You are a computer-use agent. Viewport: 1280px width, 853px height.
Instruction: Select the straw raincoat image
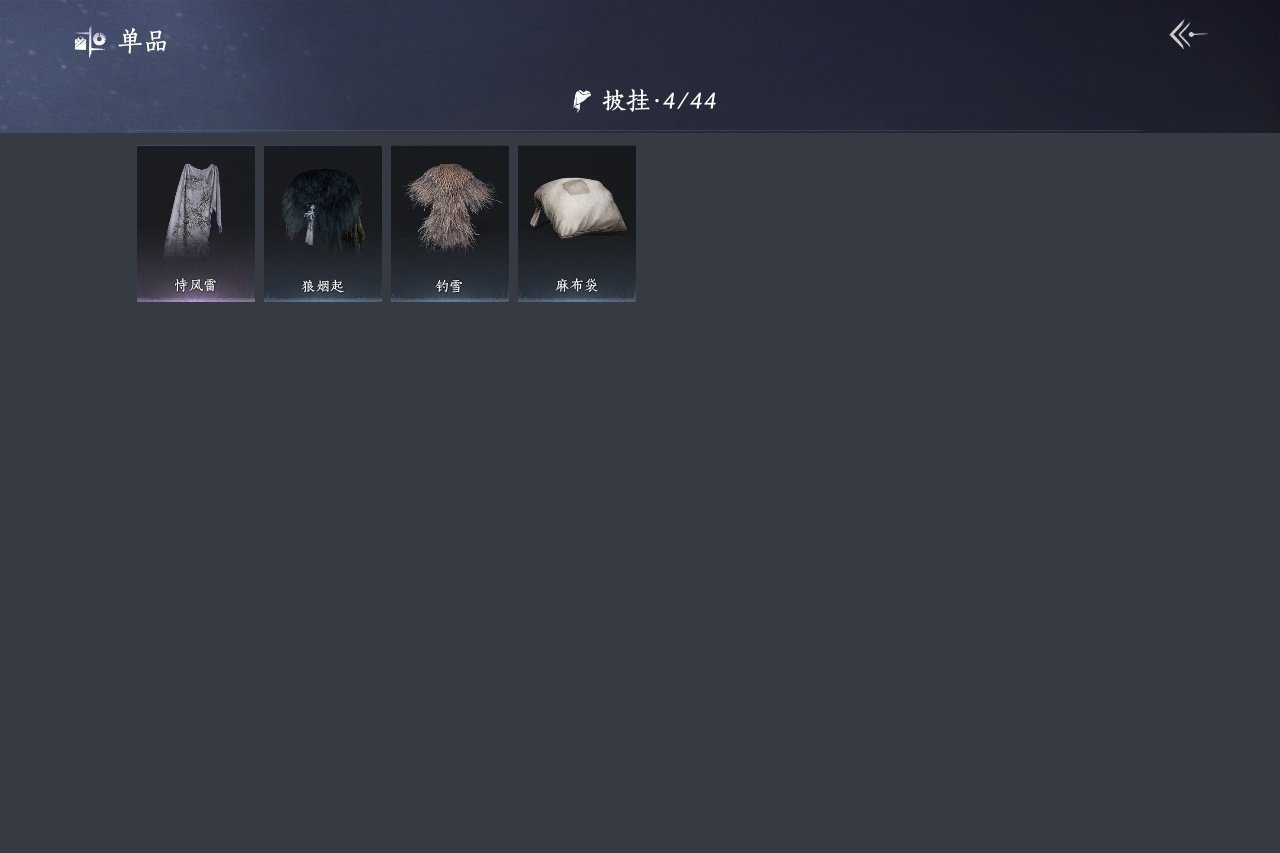pos(449,205)
